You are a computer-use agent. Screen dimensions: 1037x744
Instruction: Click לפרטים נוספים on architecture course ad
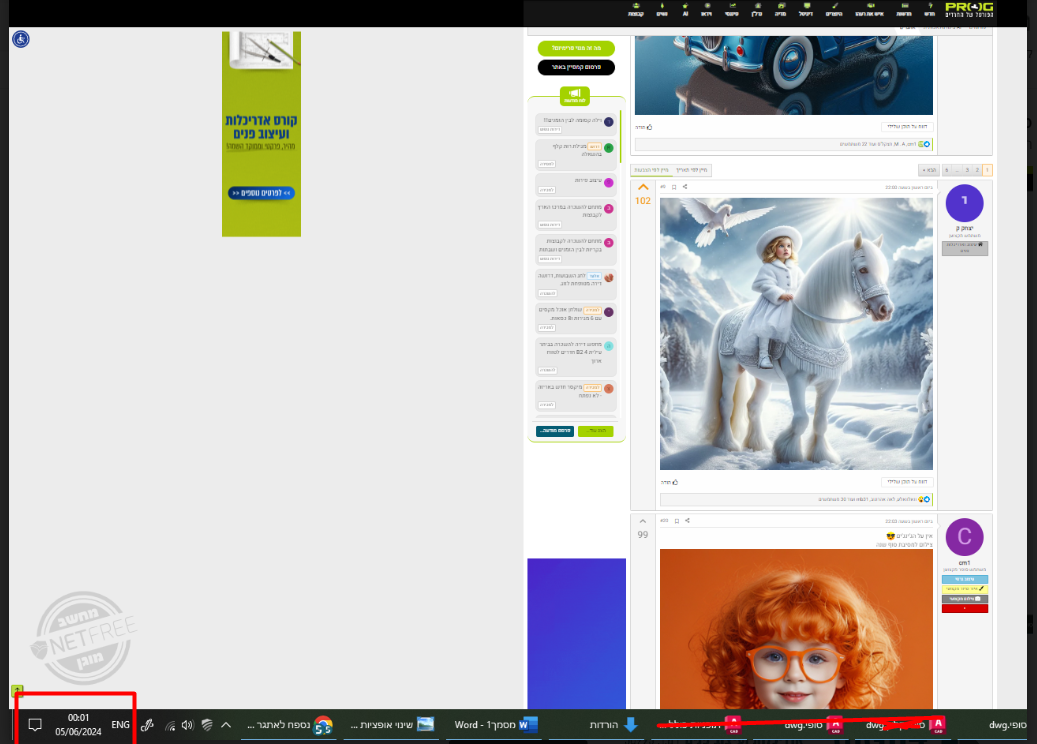coord(261,193)
